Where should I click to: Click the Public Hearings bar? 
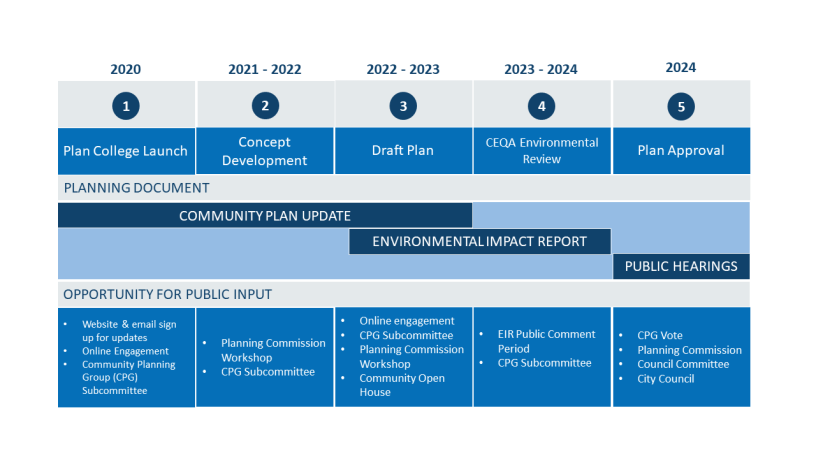coord(681,266)
